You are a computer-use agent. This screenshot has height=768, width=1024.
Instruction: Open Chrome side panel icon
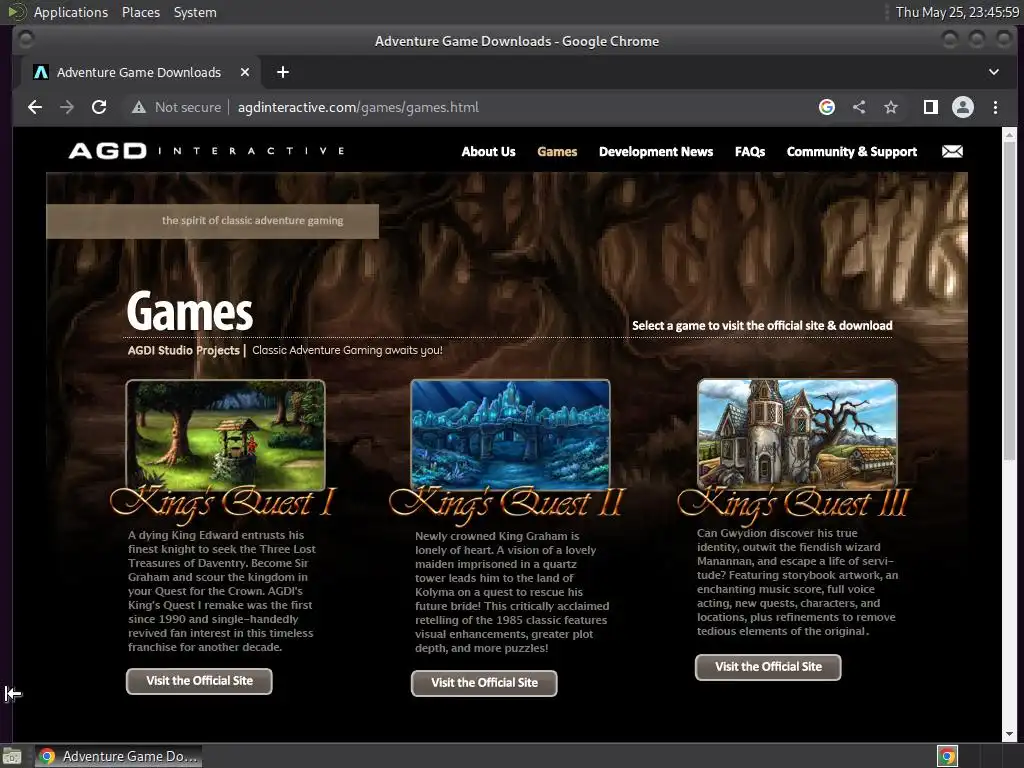931,107
